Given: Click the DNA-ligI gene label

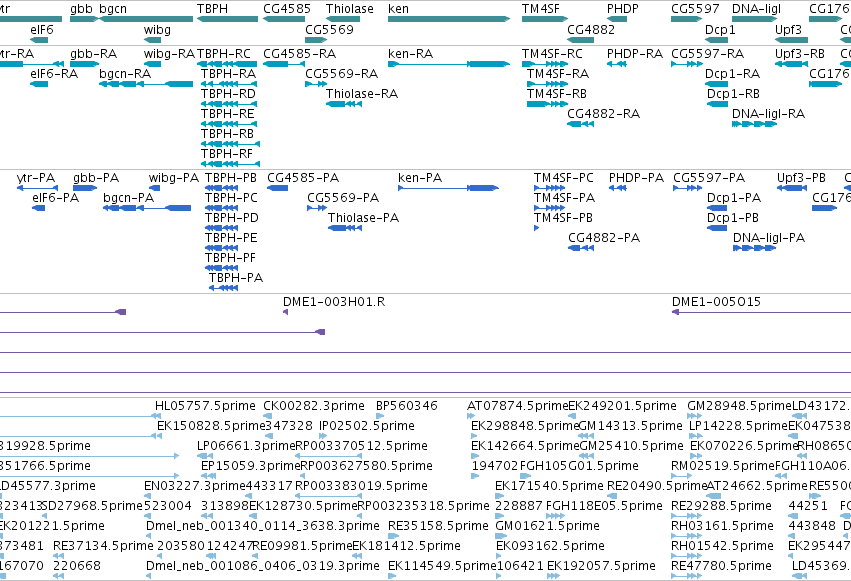Looking at the screenshot, I should (756, 9).
